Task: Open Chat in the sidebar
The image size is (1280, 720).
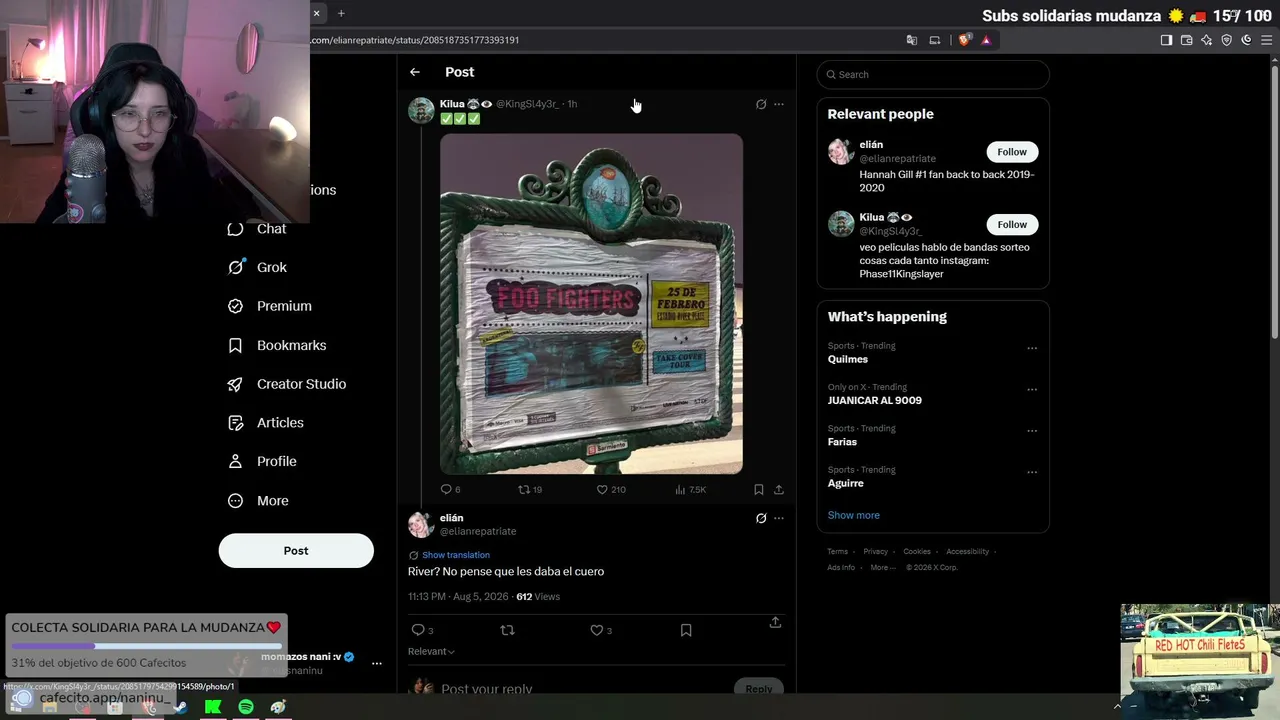Action: coord(256,229)
